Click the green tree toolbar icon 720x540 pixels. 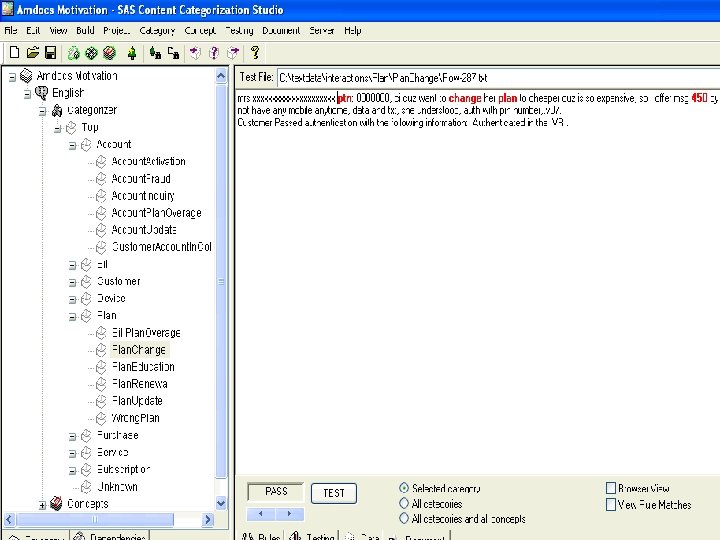coord(132,53)
